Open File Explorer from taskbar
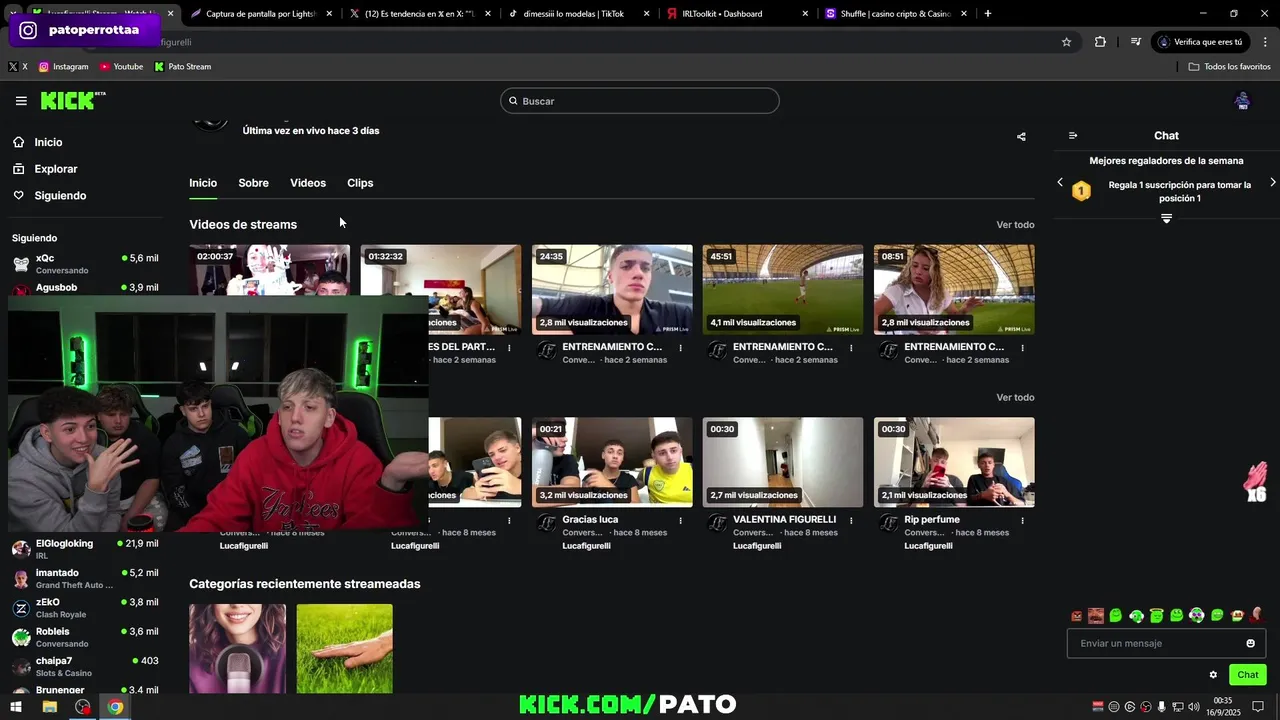Screen dimensions: 1280x720 [49, 707]
